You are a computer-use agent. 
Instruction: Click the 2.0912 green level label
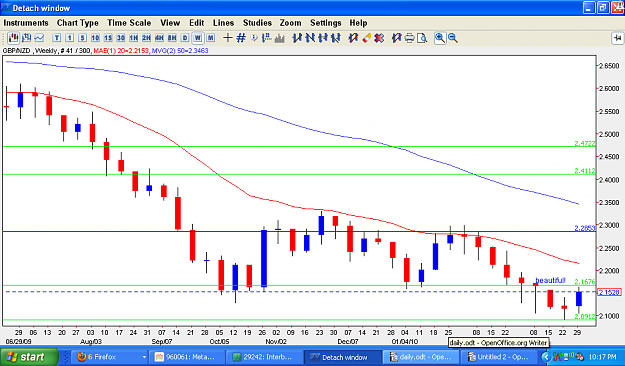tap(584, 316)
